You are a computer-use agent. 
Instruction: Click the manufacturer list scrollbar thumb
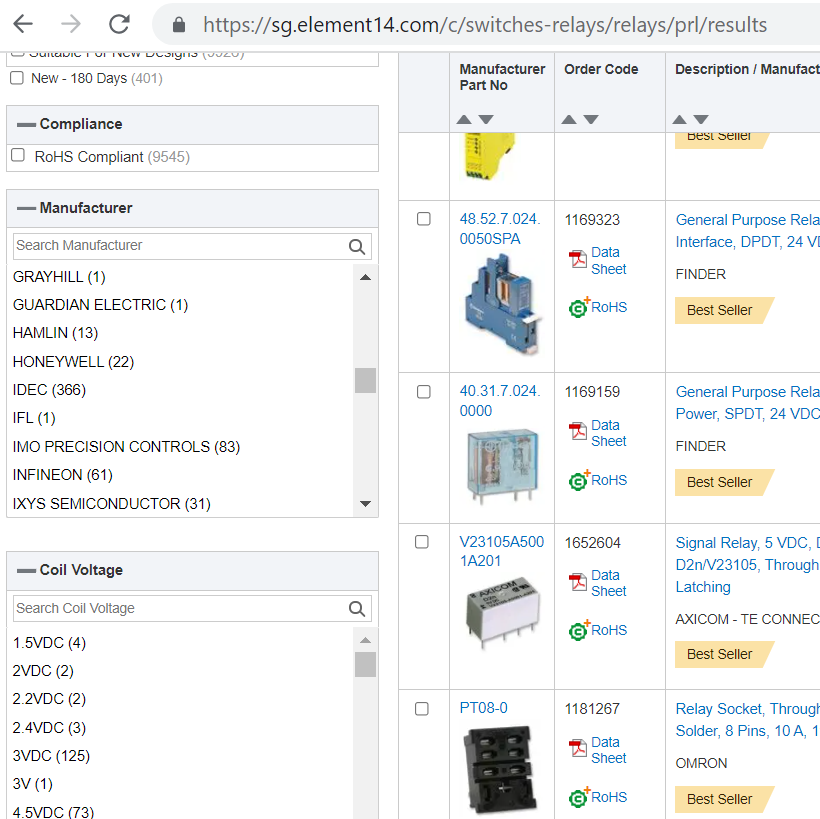click(365, 380)
